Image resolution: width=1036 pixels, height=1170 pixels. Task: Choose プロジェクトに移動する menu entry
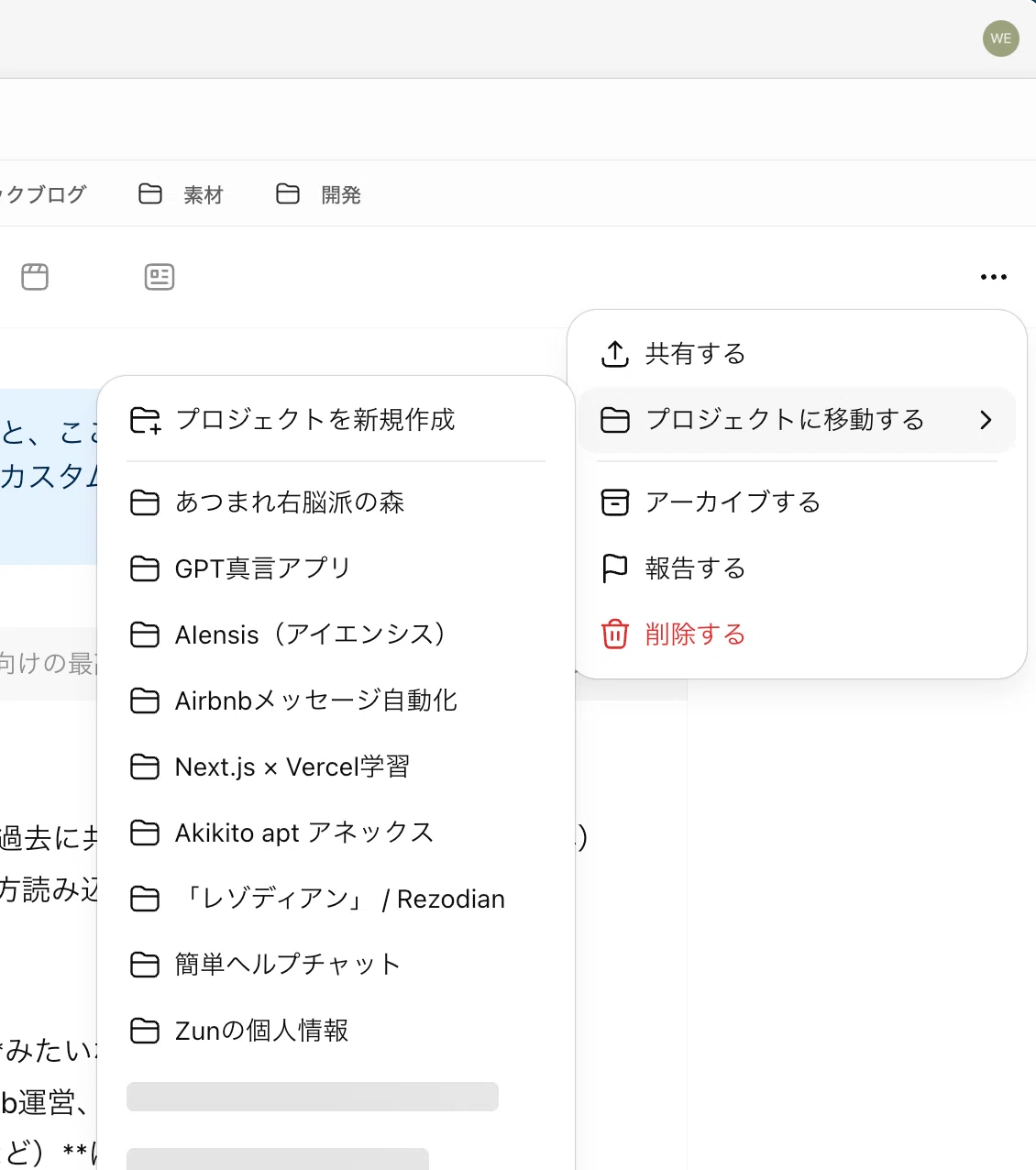(x=797, y=420)
